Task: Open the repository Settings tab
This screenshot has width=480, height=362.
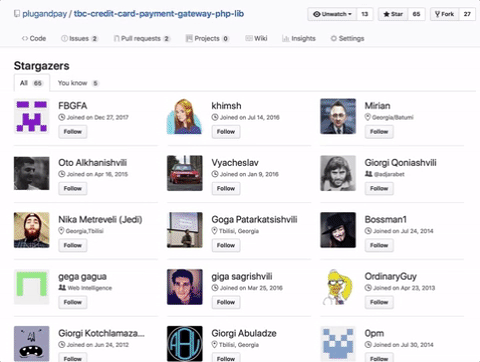Action: [347, 38]
